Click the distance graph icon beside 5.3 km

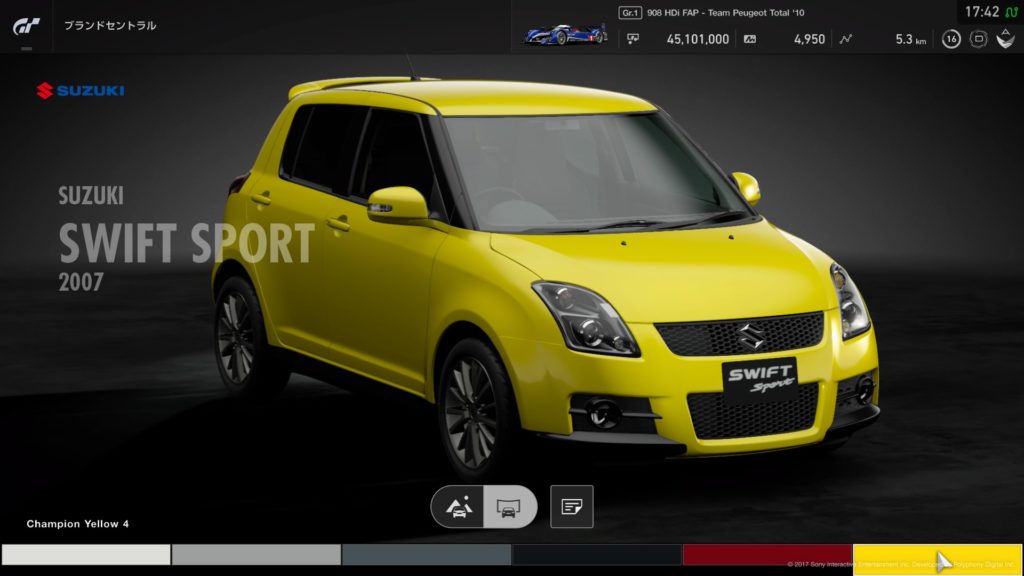point(846,39)
